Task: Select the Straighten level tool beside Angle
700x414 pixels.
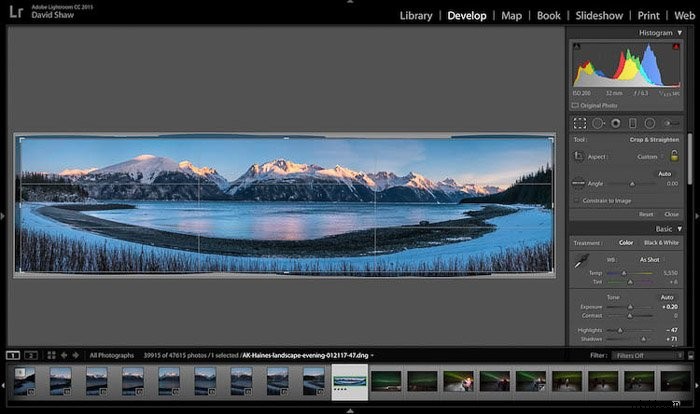Action: pyautogui.click(x=578, y=183)
